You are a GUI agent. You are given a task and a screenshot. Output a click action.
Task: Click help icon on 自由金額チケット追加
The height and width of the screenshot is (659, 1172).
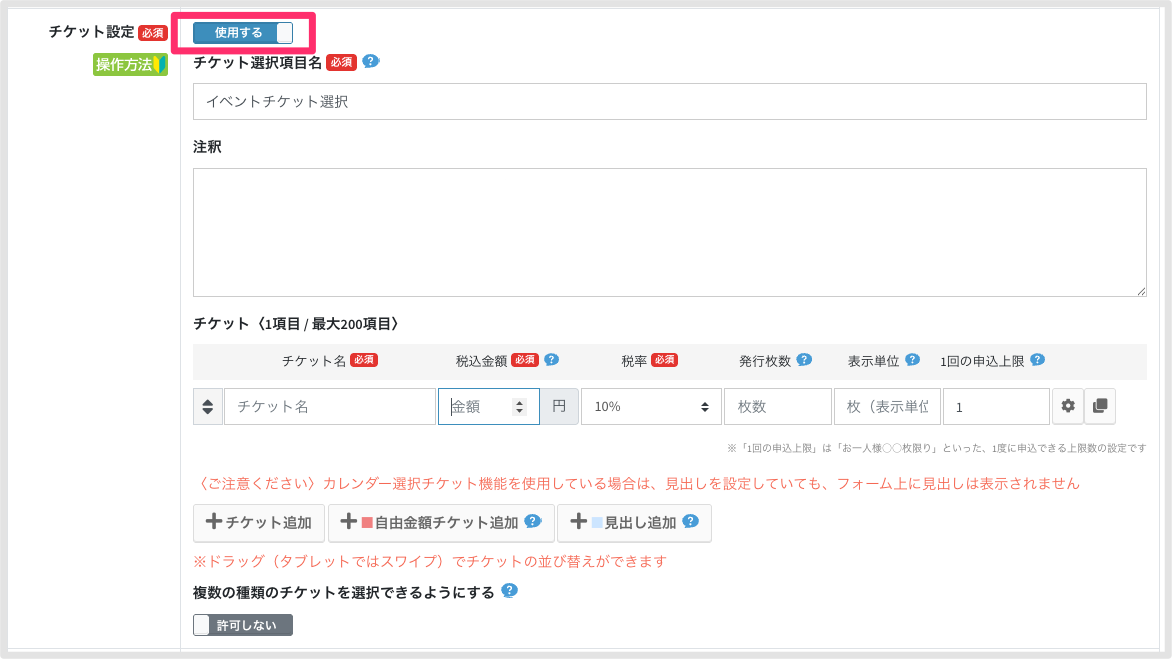pos(533,521)
